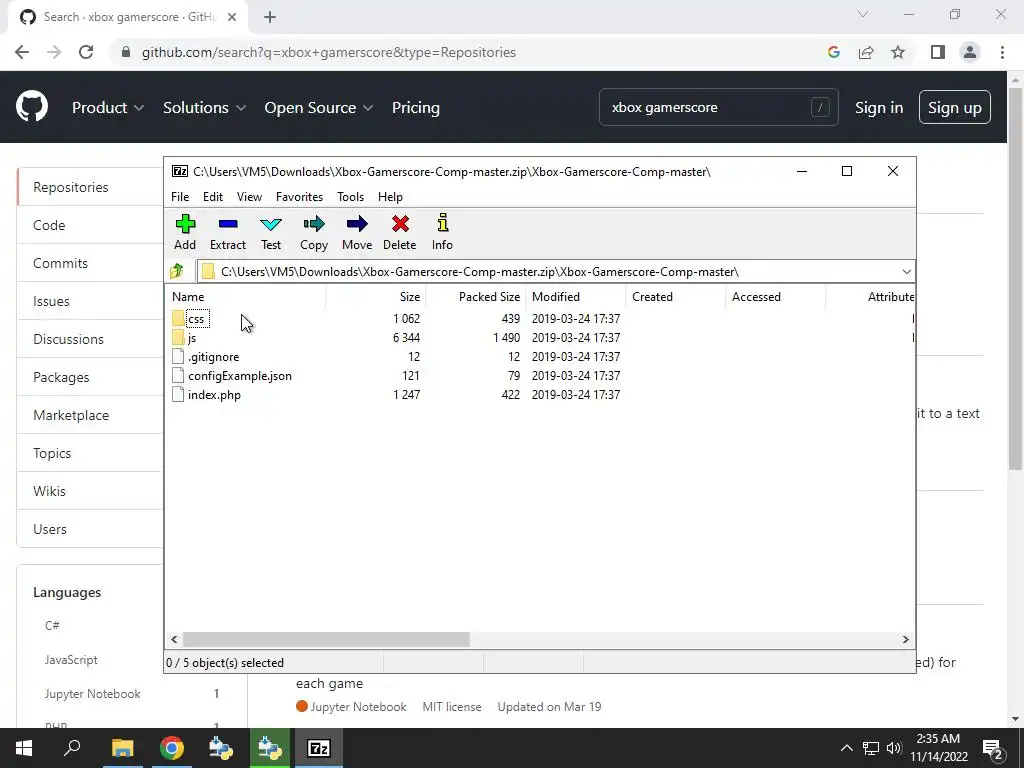Open 7-Zip File menu

point(180,197)
